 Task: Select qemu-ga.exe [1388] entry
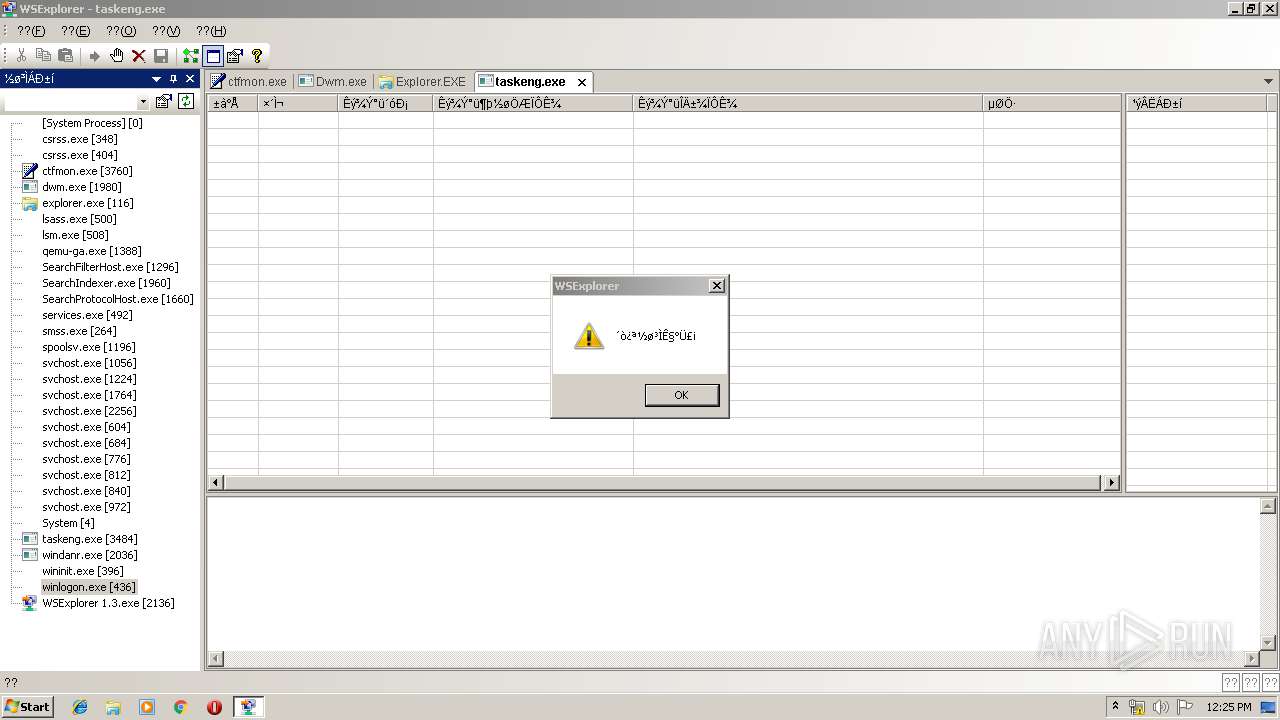pyautogui.click(x=92, y=251)
